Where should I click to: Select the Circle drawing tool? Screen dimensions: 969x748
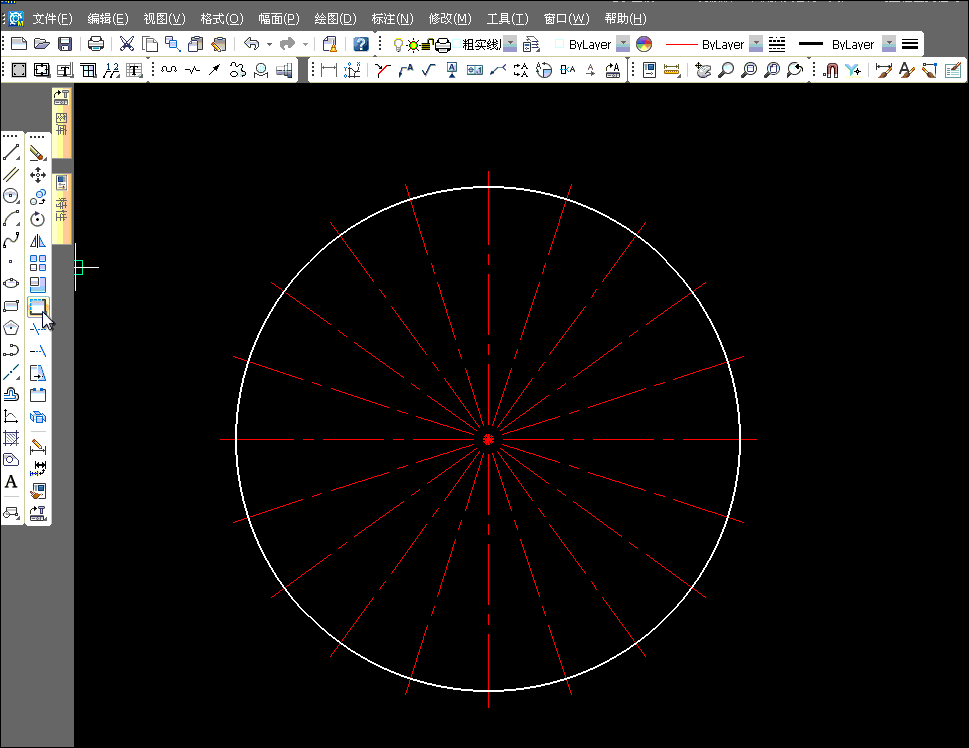[11, 196]
